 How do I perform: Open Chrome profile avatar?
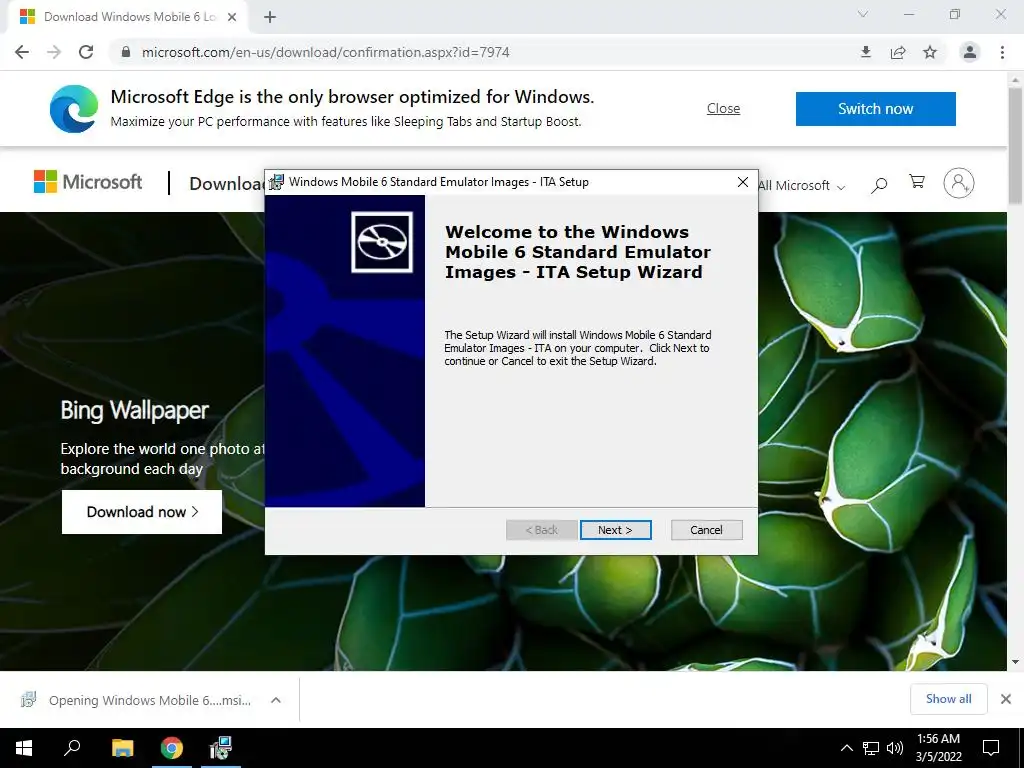[x=970, y=52]
